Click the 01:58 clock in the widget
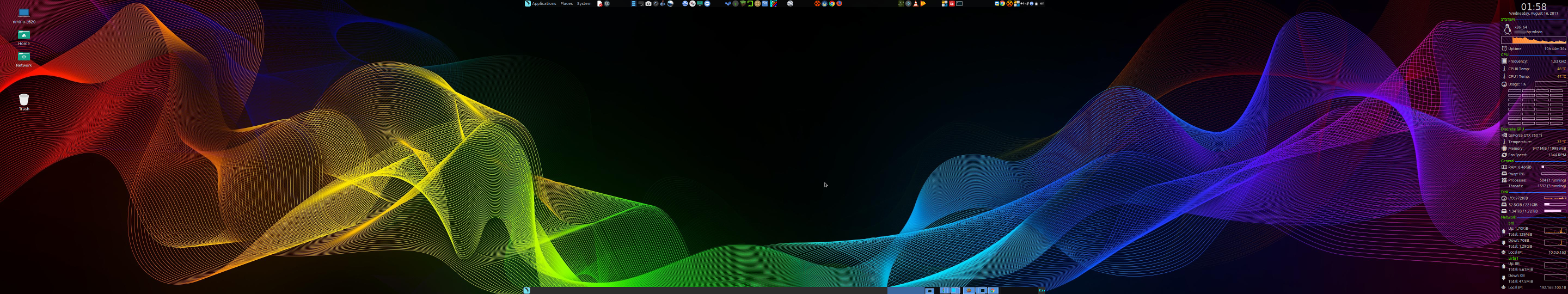Viewport: 1568px width, 294px height. point(1533,6)
